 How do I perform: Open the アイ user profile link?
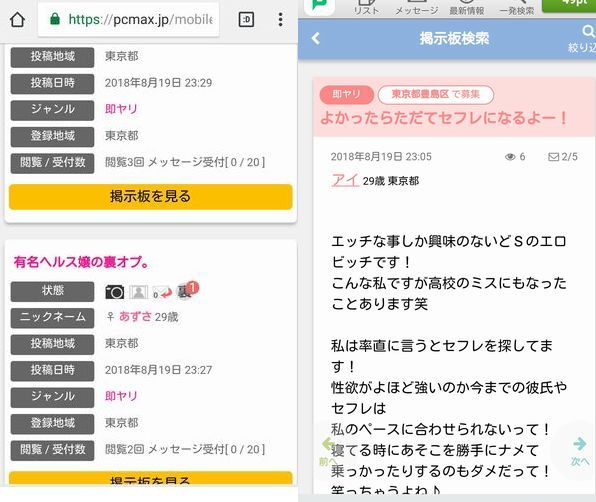[x=345, y=180]
